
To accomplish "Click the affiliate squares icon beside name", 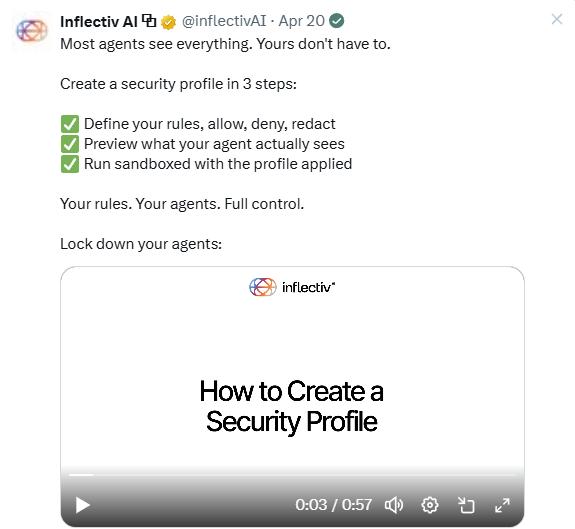I will 149,21.
